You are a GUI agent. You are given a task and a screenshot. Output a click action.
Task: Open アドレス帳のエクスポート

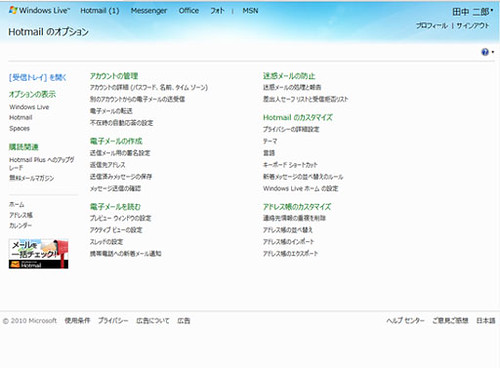point(290,254)
